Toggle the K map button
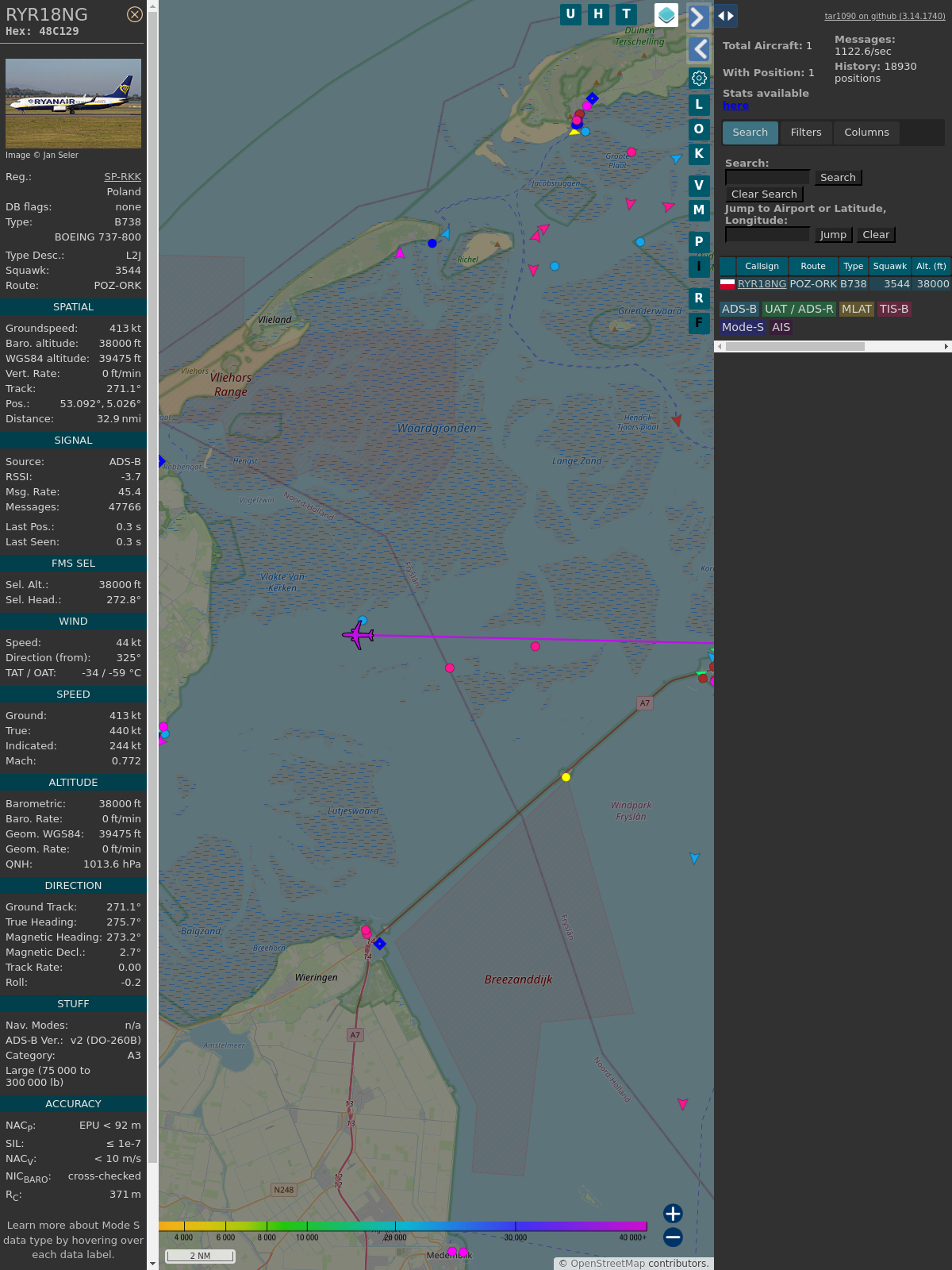The image size is (952, 1270). click(x=699, y=154)
